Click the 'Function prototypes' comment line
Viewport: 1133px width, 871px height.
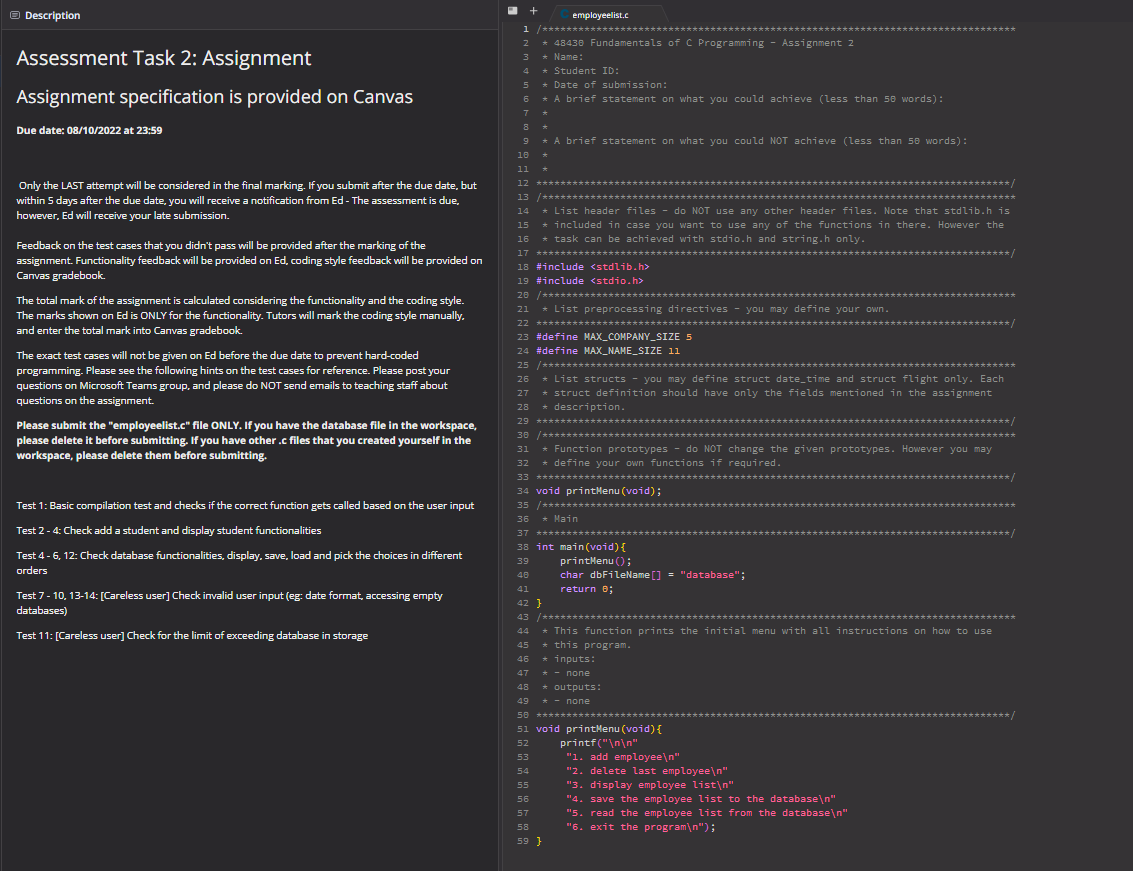pos(767,449)
